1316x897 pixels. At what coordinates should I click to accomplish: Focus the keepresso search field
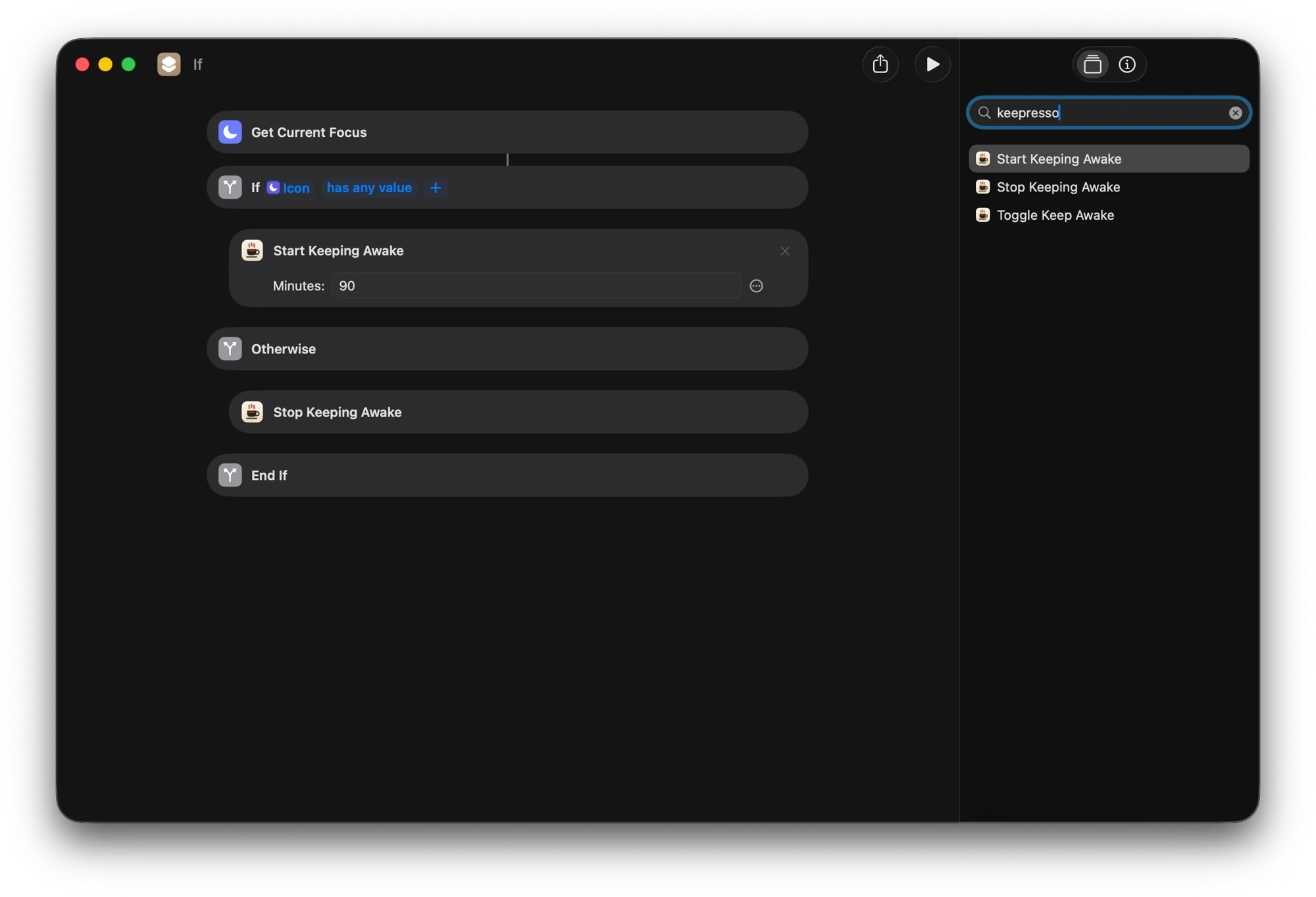[1109, 113]
